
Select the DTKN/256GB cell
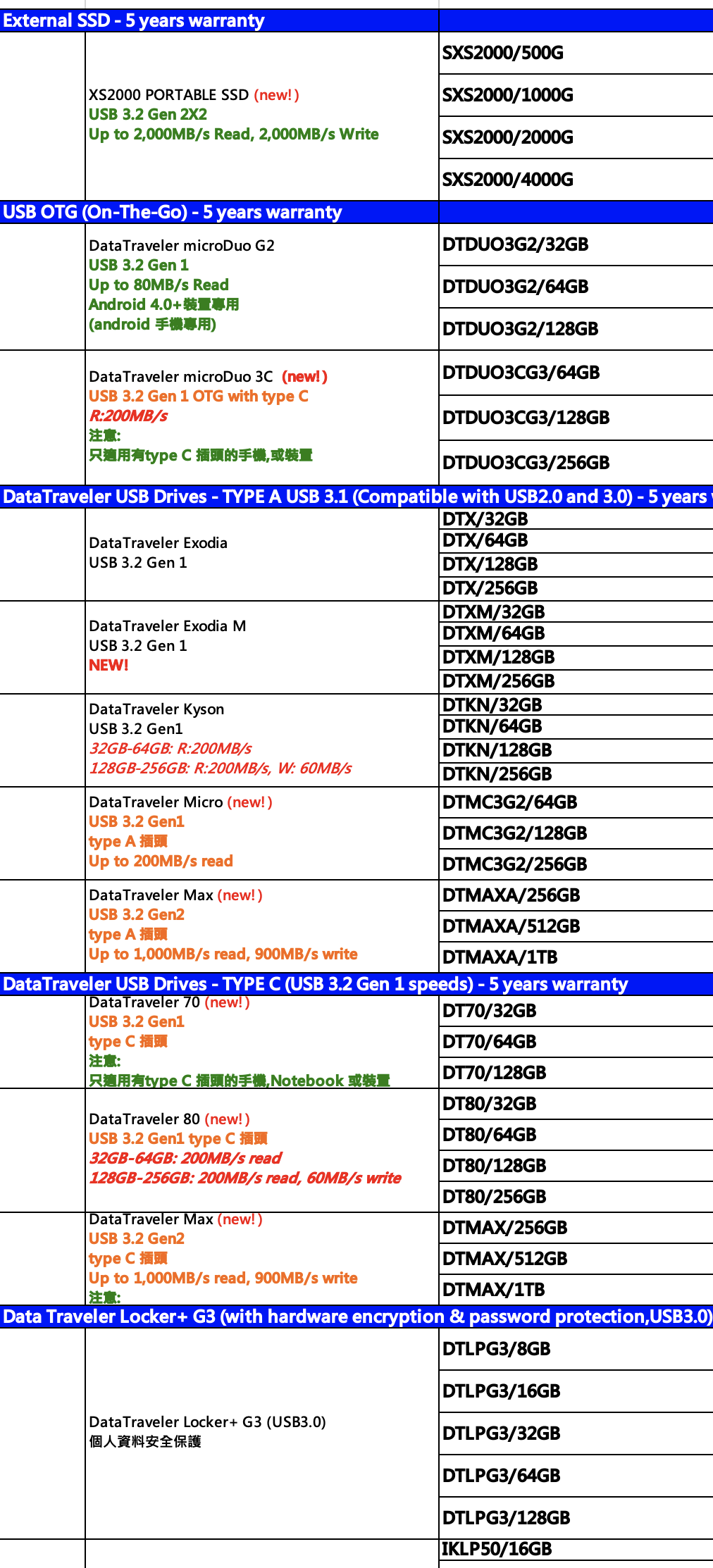point(576,775)
